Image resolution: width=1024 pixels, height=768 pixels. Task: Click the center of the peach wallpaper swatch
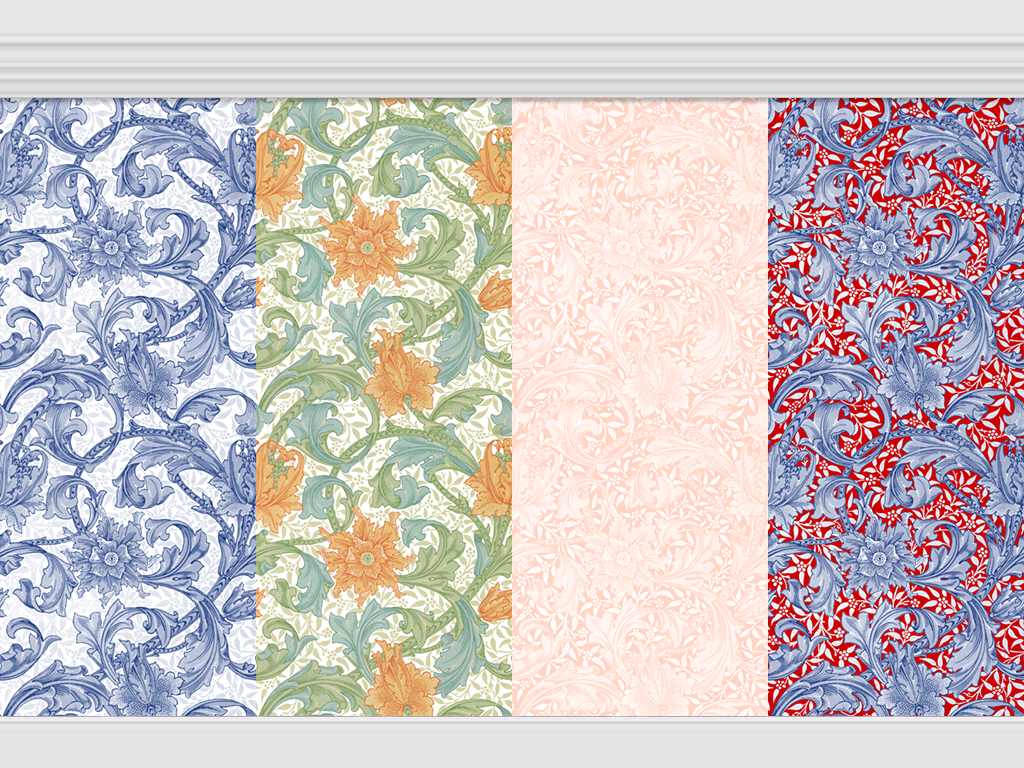coord(640,406)
